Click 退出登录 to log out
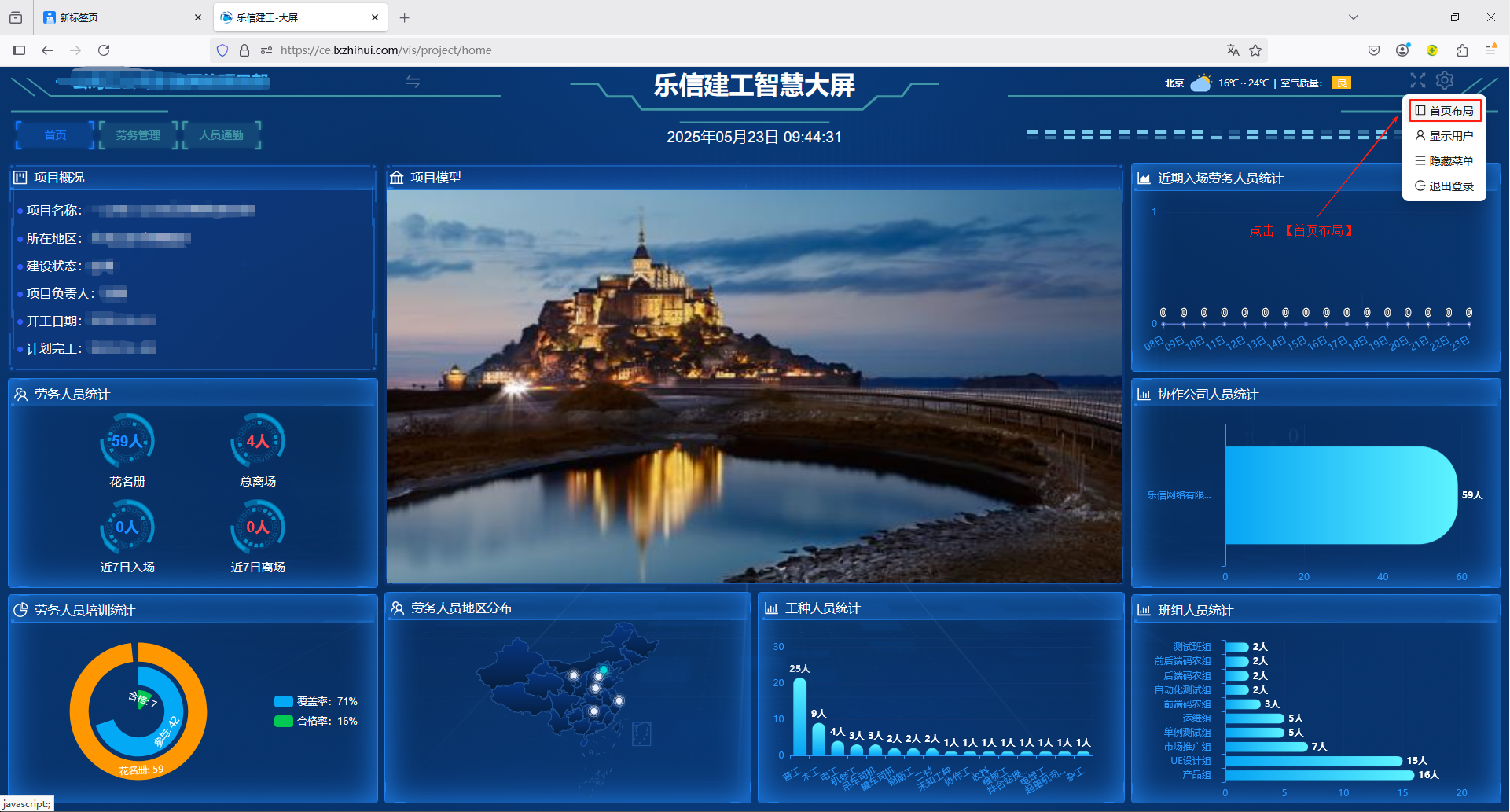 coord(1445,186)
